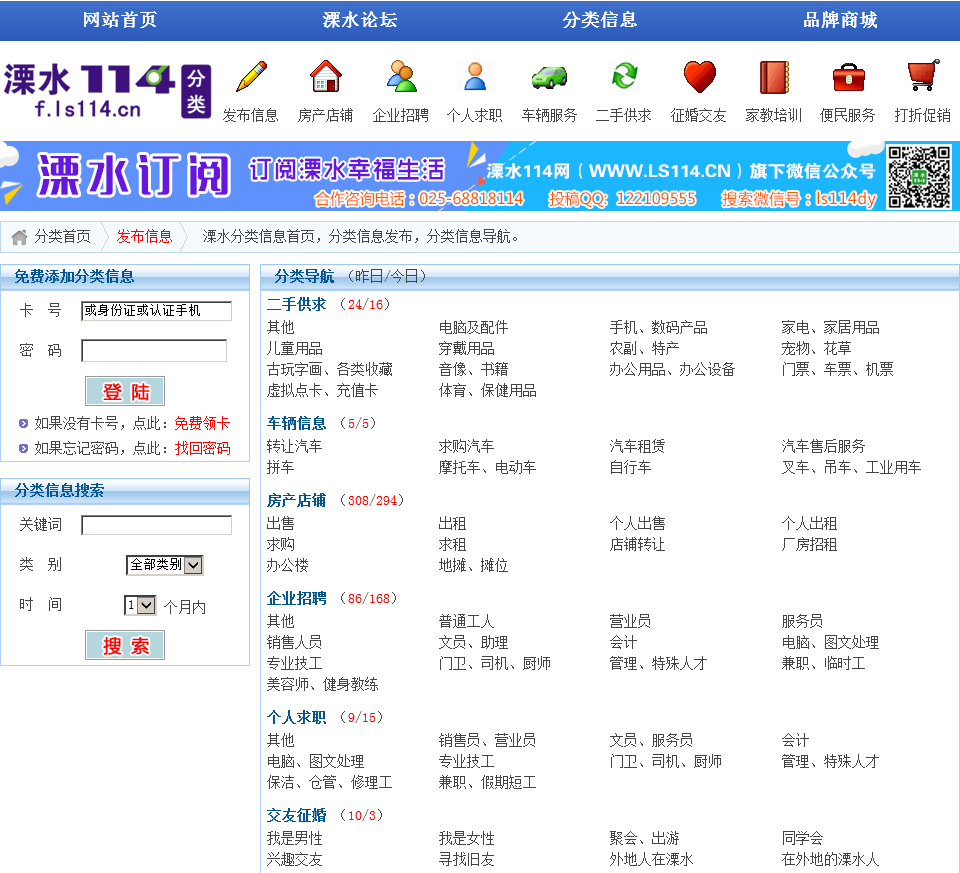Click the bullet icon before 如果没有卡号
This screenshot has height=873, width=960.
click(x=23, y=423)
